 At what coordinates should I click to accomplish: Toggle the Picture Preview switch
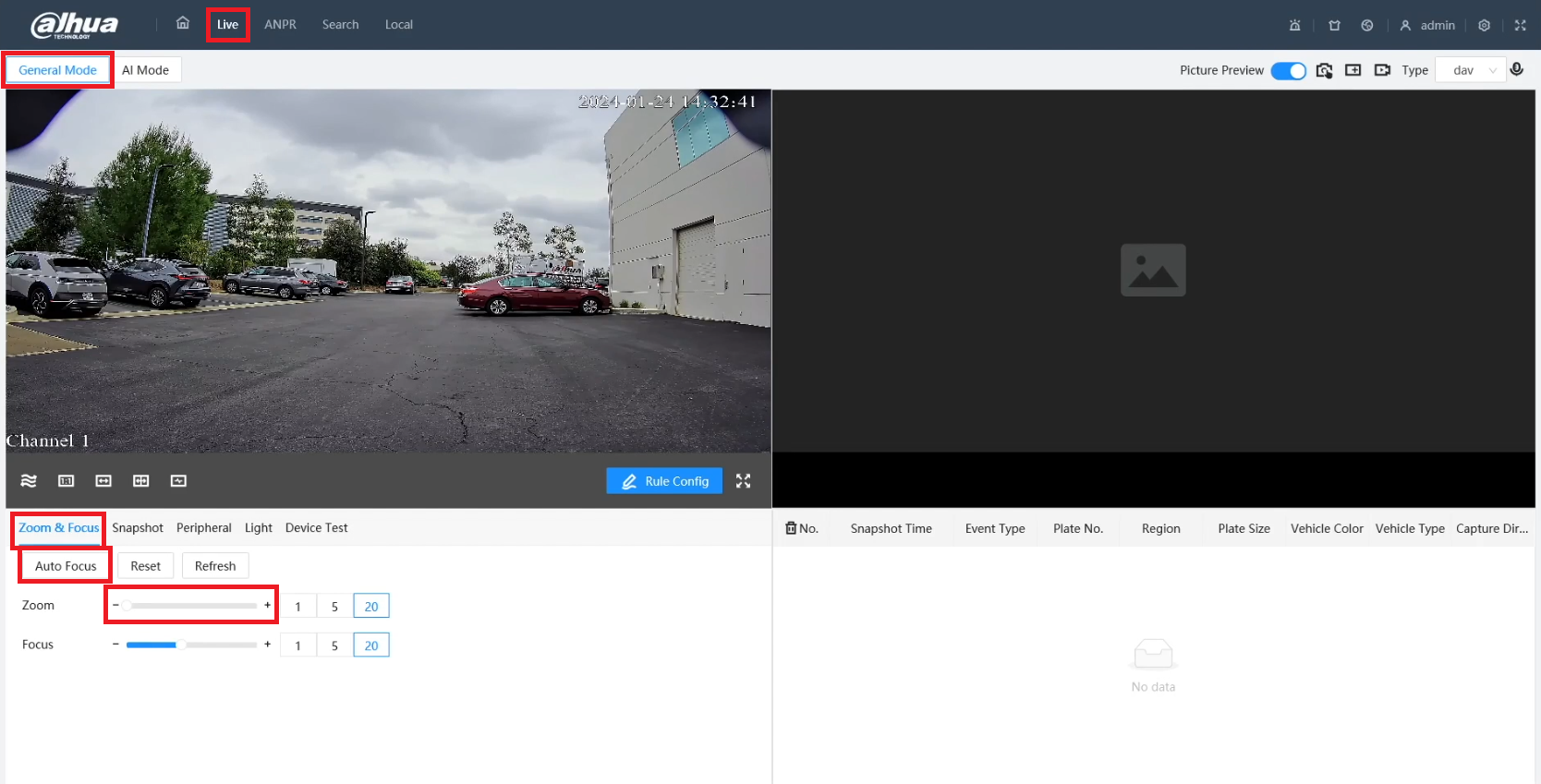coord(1288,70)
